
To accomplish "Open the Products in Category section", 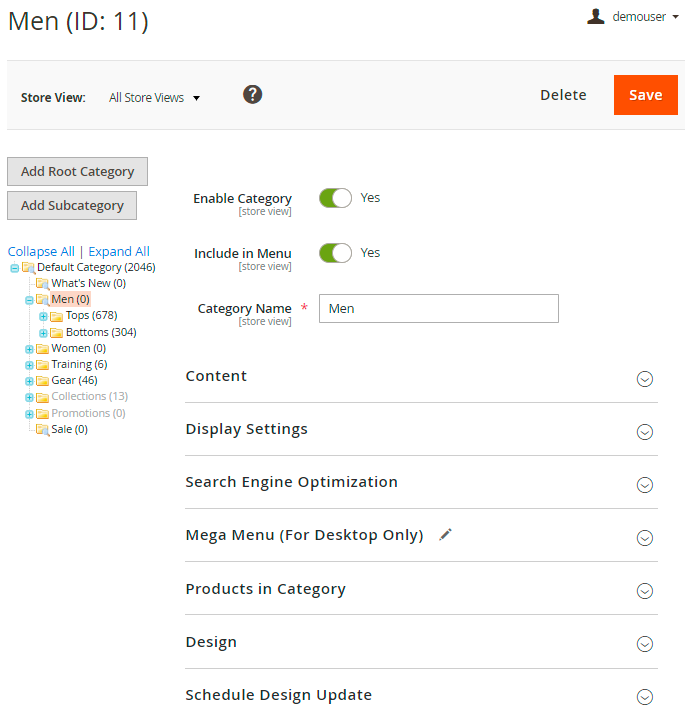I will (421, 589).
